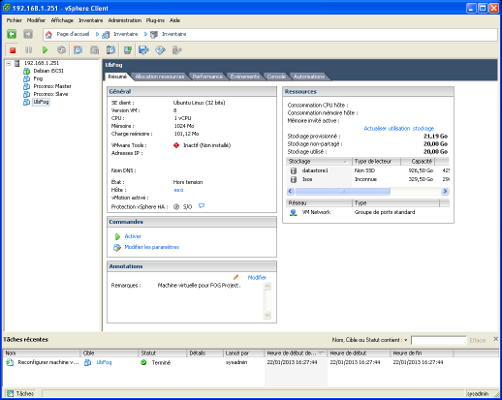Image resolution: width=502 pixels, height=400 pixels.
Task: Click the task icon beside Reconfigurer machine
Action: coord(10,362)
